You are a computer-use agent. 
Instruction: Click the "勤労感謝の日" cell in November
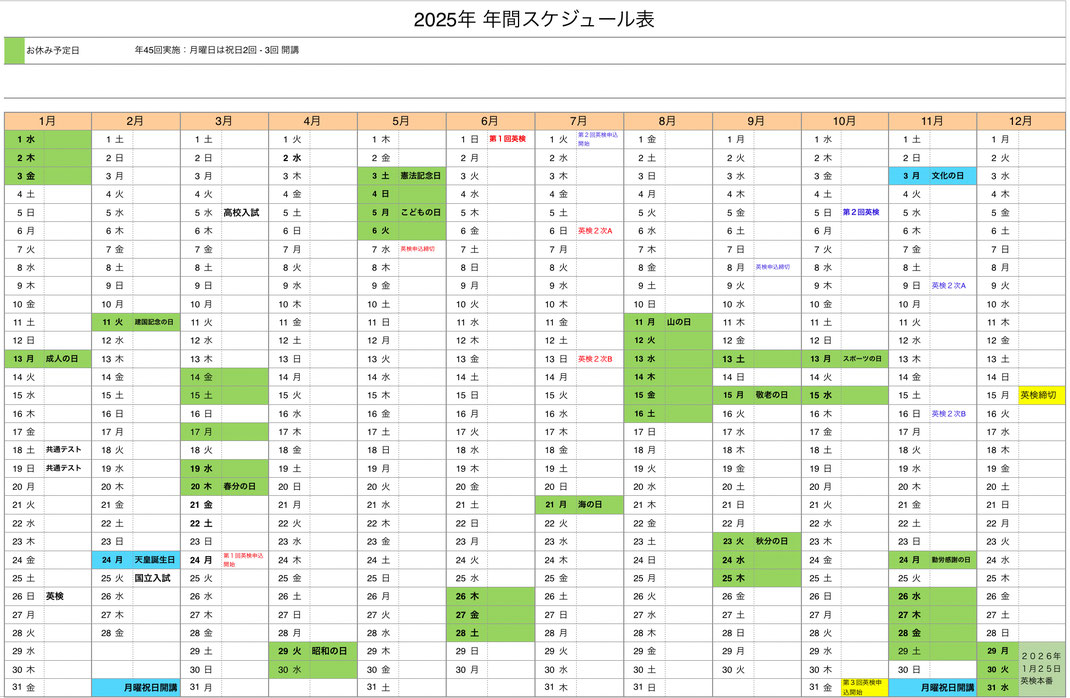[951, 560]
